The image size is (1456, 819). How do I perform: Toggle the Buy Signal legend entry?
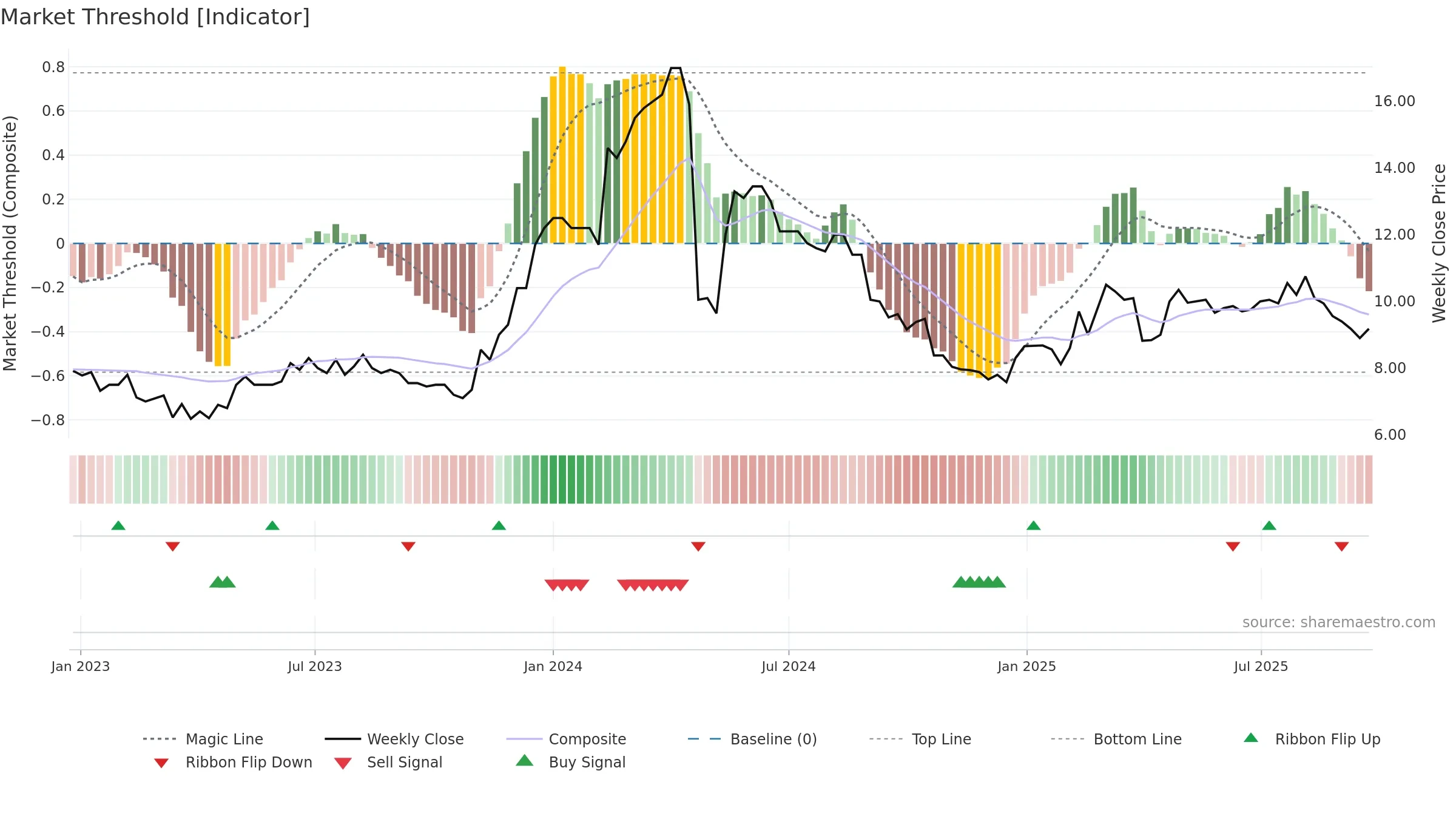click(x=570, y=762)
